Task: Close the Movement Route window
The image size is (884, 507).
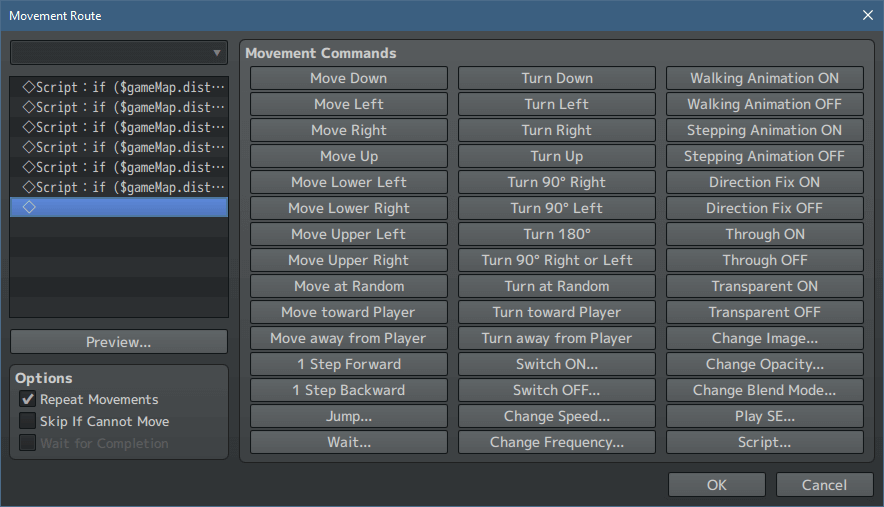Action: click(868, 15)
